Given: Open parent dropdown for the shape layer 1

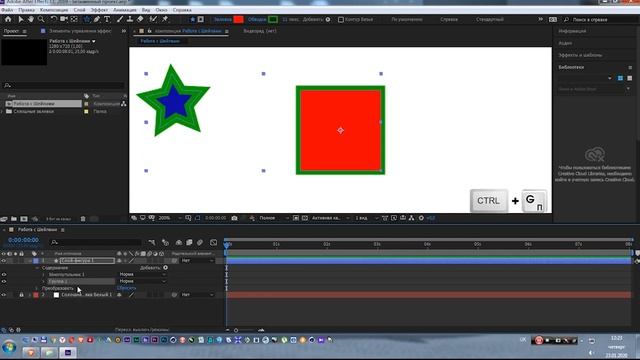Looking at the screenshot, I should click(x=197, y=260).
